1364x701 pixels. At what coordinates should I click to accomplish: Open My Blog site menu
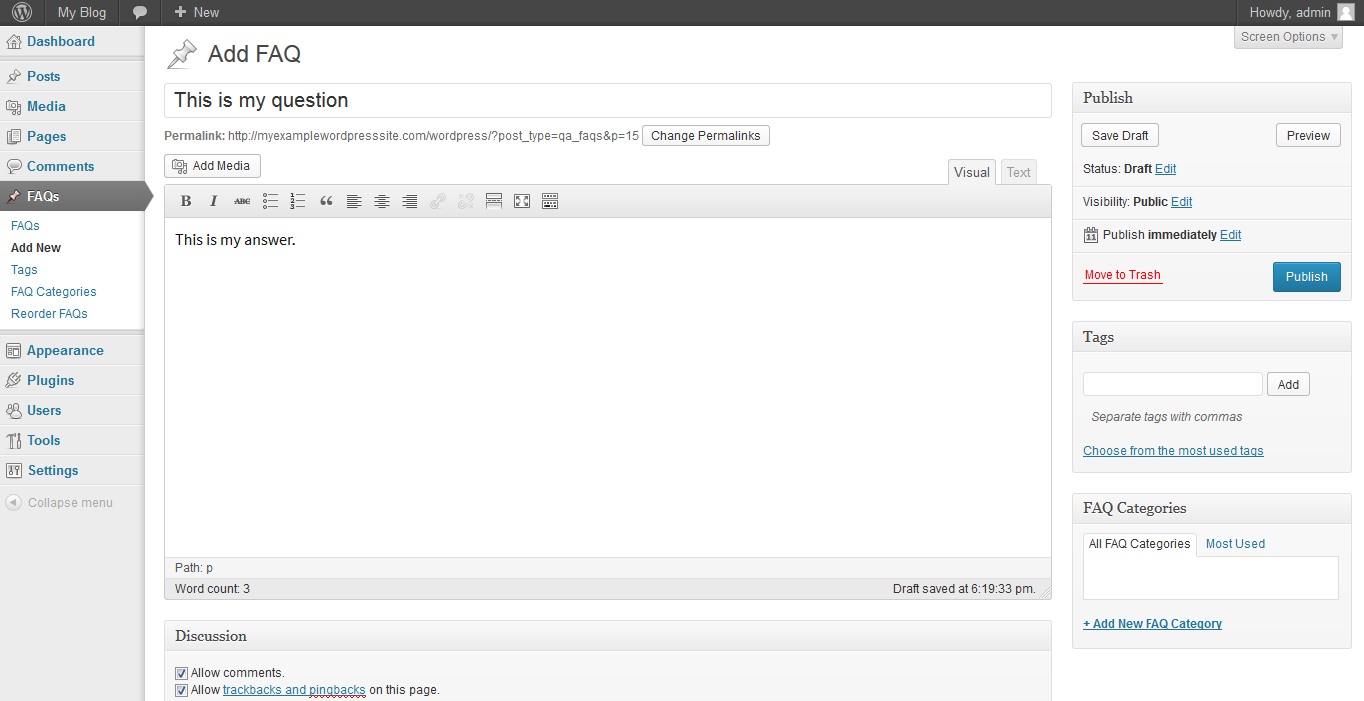(x=82, y=12)
